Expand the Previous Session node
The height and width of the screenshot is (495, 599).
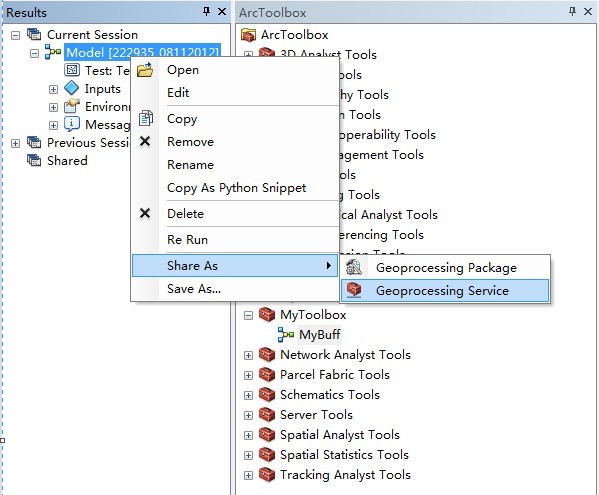[x=15, y=144]
